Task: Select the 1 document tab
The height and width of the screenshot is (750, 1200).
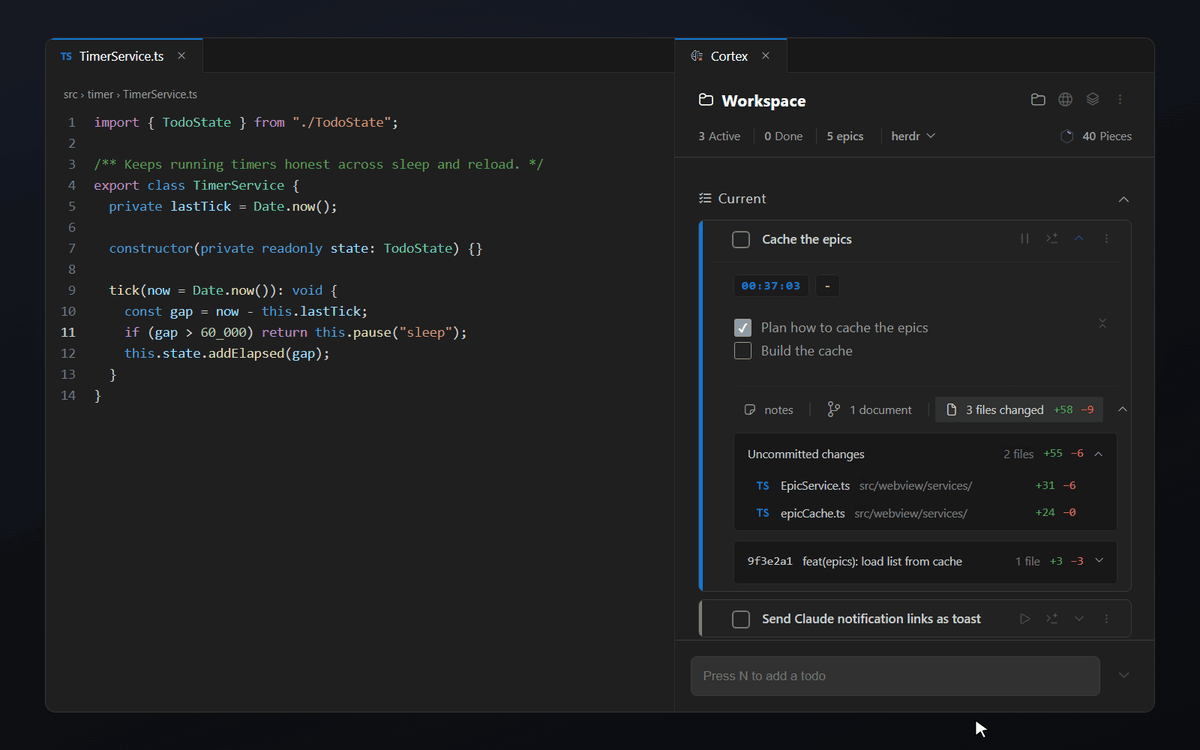Action: coord(870,410)
